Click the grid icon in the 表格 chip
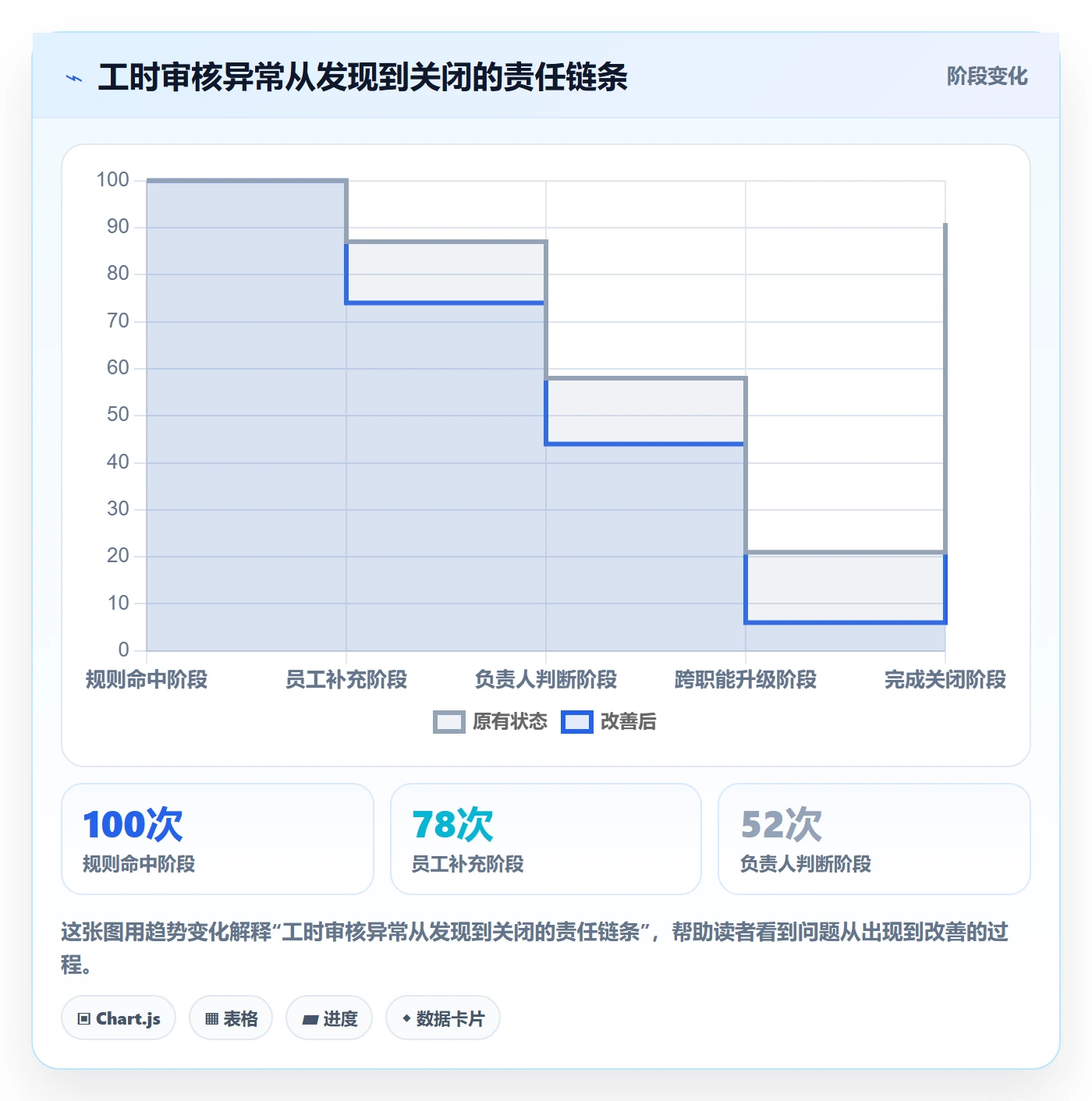This screenshot has width=1092, height=1101. pos(211,1019)
